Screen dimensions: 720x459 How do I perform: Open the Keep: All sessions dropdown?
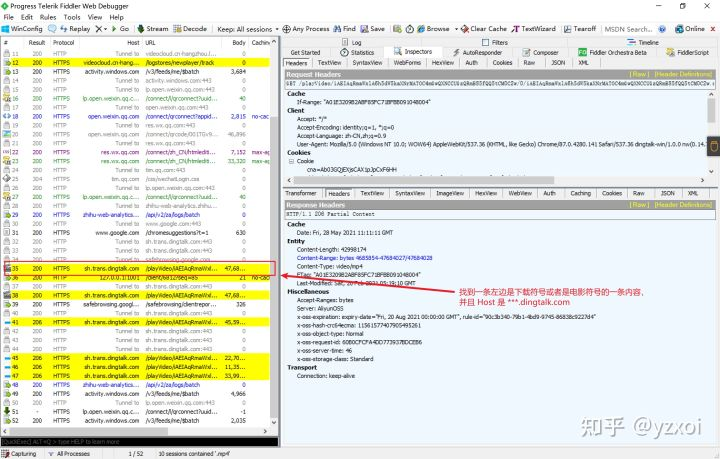coord(248,29)
